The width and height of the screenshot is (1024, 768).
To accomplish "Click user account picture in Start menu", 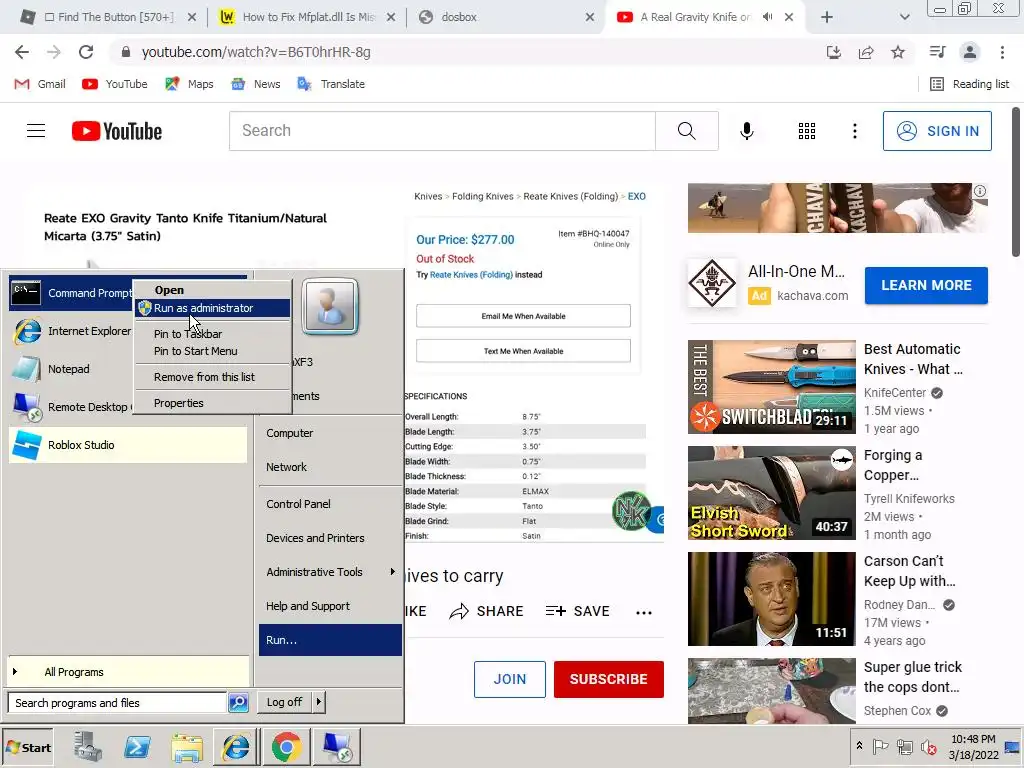I will 330,306.
